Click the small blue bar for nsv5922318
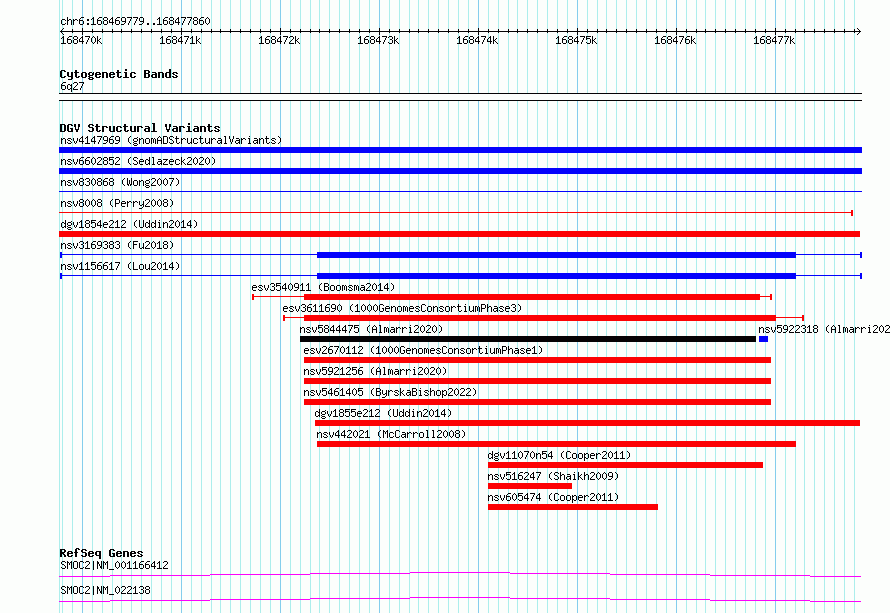The image size is (890, 613). [x=763, y=339]
